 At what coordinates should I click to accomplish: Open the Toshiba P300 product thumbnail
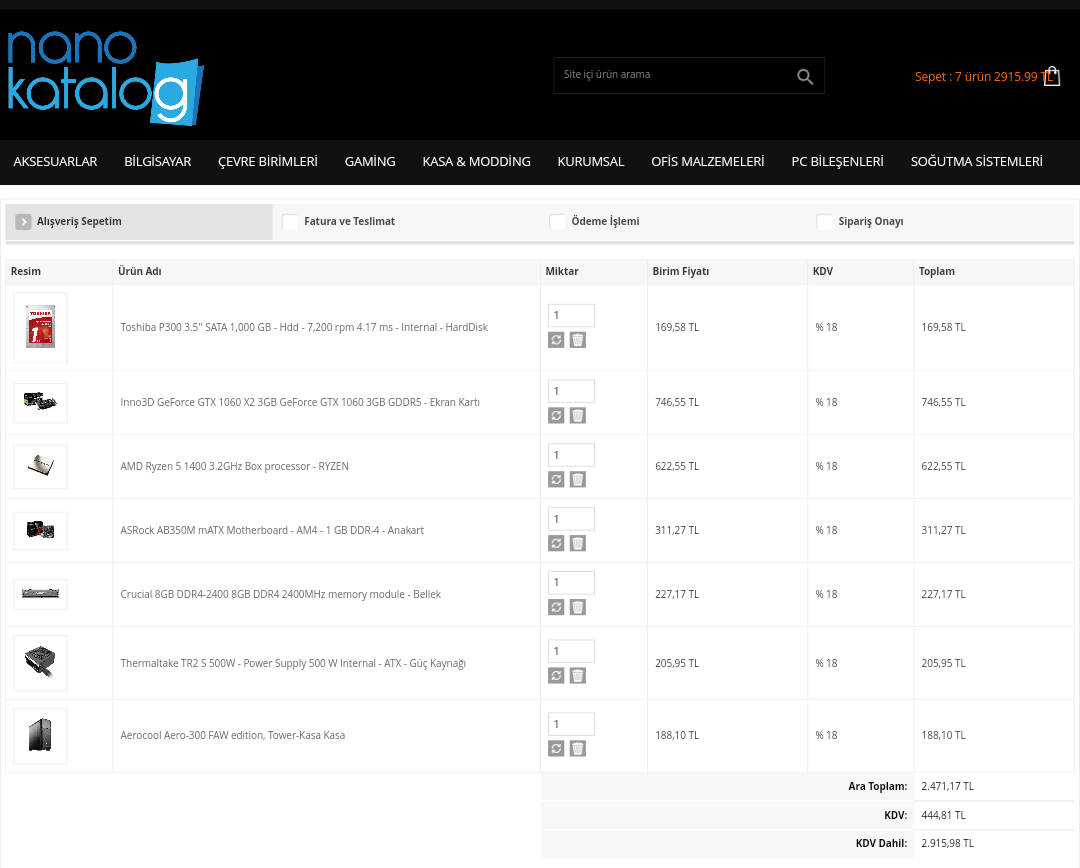(41, 327)
